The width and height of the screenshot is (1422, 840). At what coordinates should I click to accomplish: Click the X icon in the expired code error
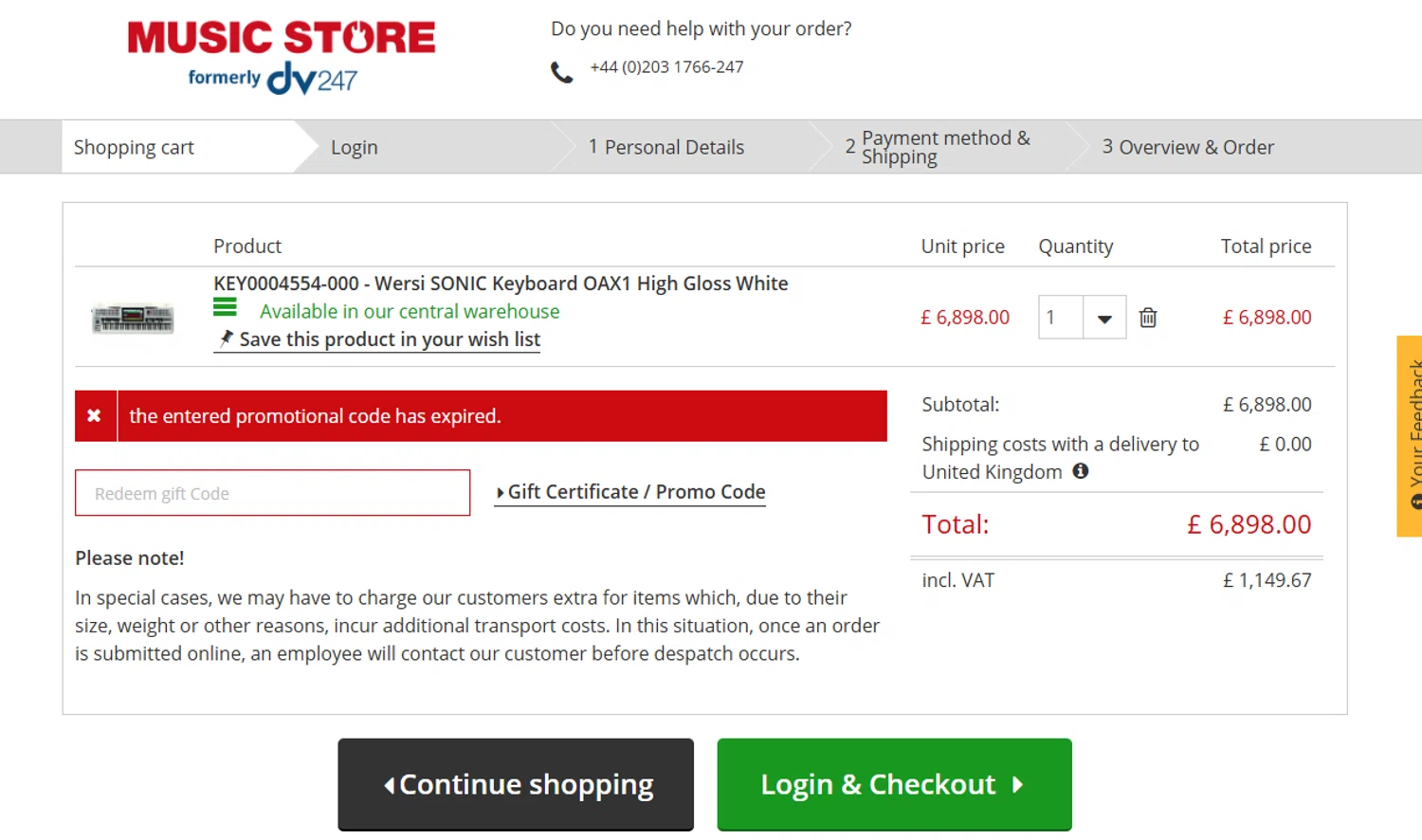click(95, 416)
